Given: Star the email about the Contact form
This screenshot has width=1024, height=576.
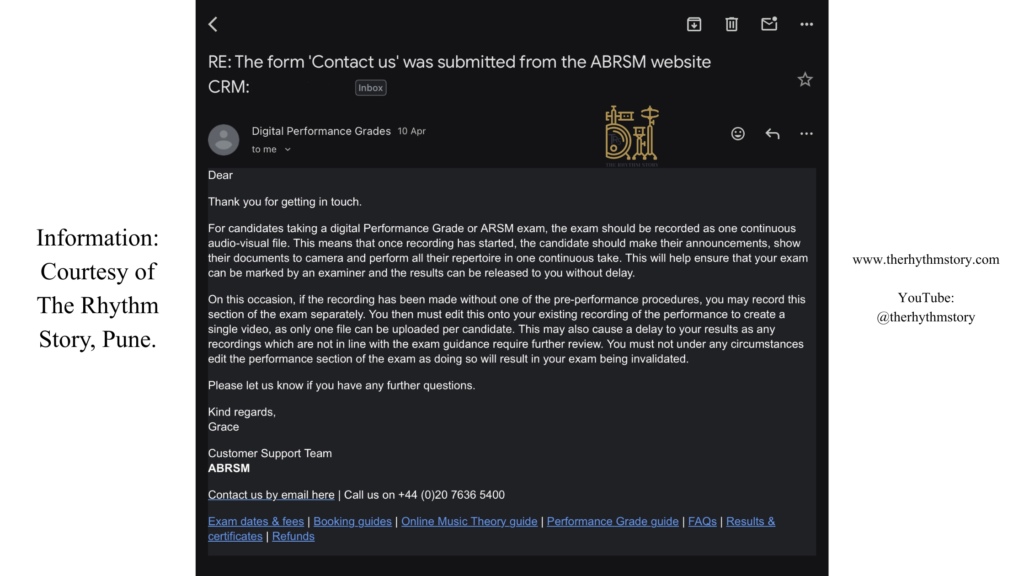Looking at the screenshot, I should (805, 78).
